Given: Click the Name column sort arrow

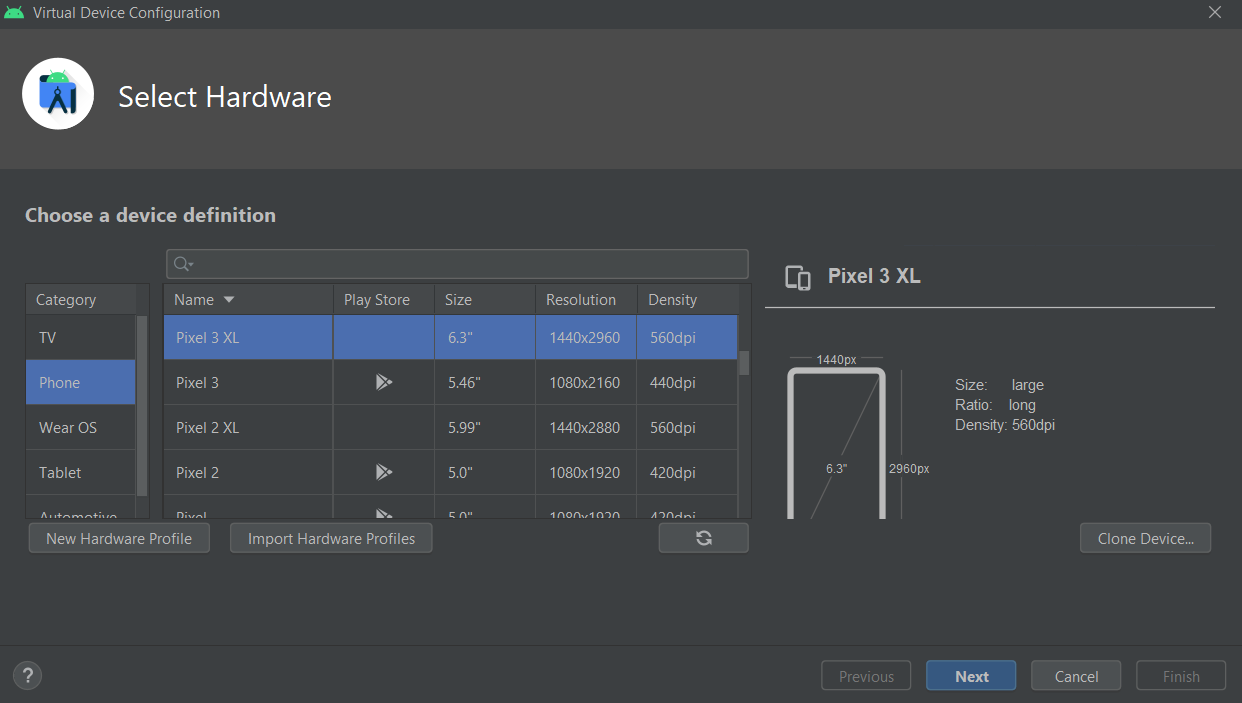Looking at the screenshot, I should point(229,299).
